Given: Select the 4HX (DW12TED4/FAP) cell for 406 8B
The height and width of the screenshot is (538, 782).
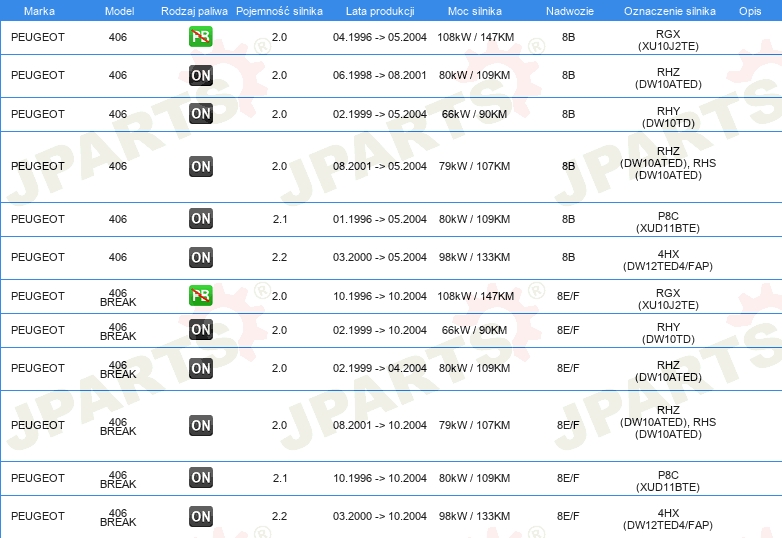Looking at the screenshot, I should (668, 260).
